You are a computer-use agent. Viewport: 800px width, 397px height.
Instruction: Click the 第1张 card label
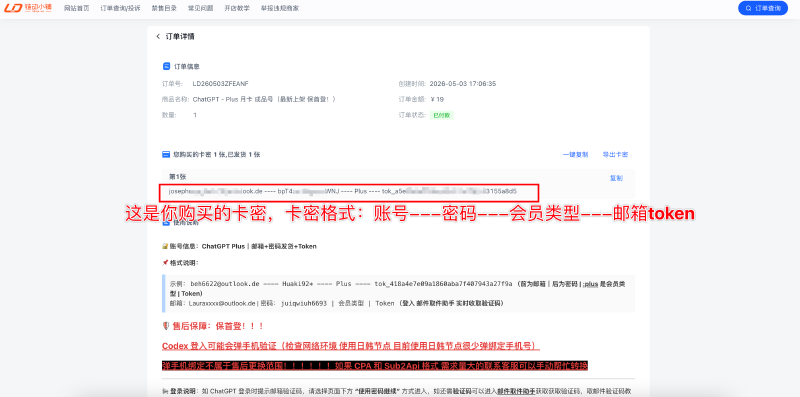(x=178, y=177)
